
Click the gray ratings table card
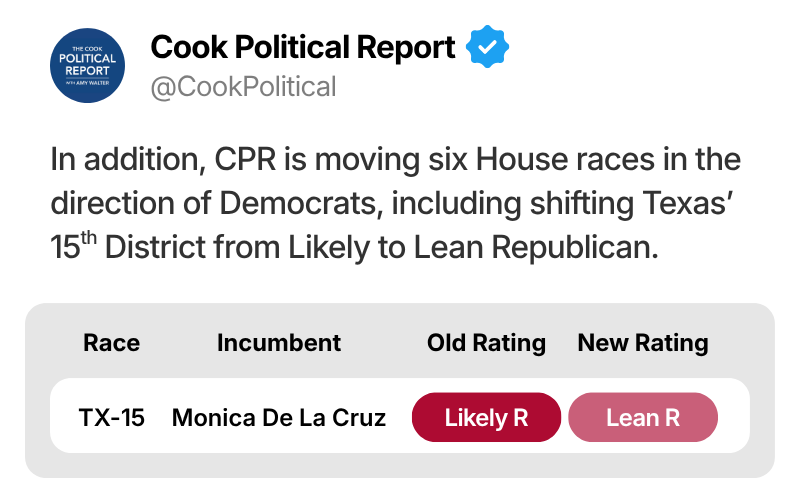[400, 390]
